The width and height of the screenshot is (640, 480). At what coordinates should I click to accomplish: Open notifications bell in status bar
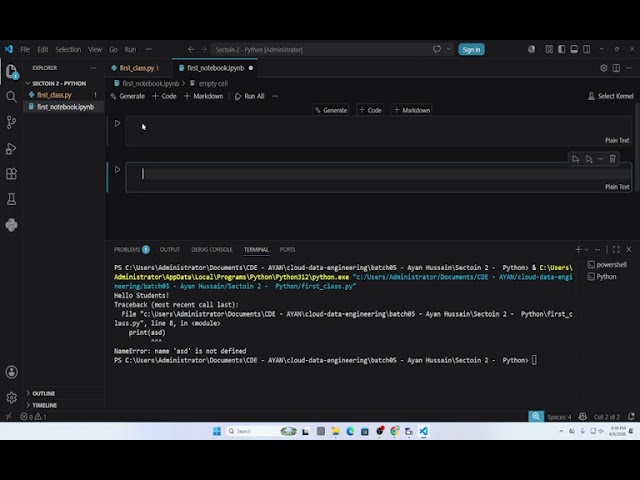pos(631,417)
